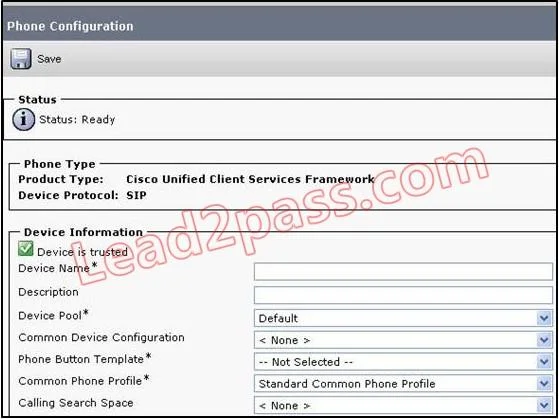Click the 'Description' field label
559x419 pixels.
48,292
